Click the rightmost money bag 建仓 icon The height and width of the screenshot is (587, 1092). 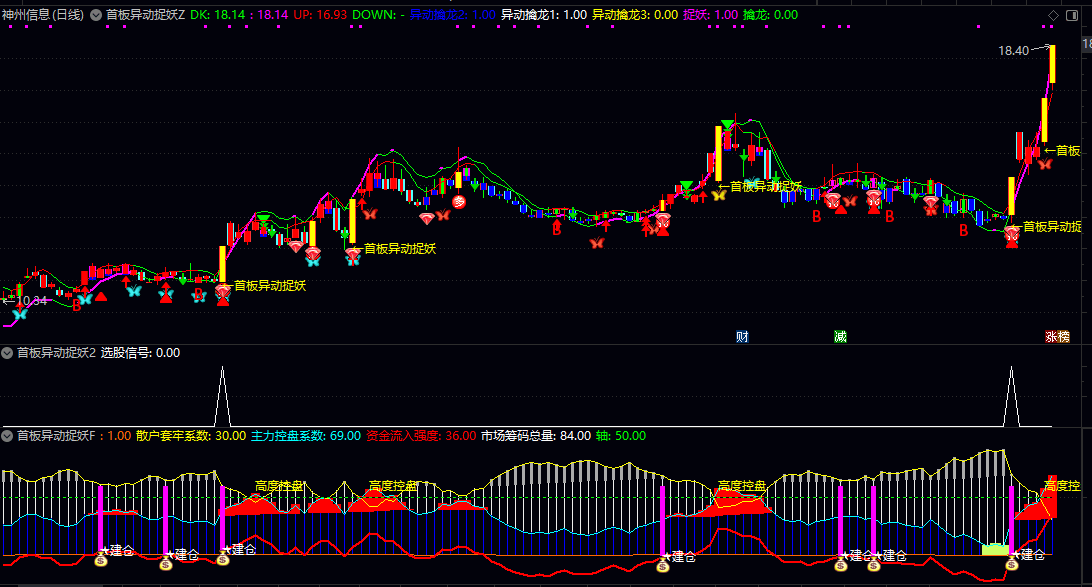1012,565
